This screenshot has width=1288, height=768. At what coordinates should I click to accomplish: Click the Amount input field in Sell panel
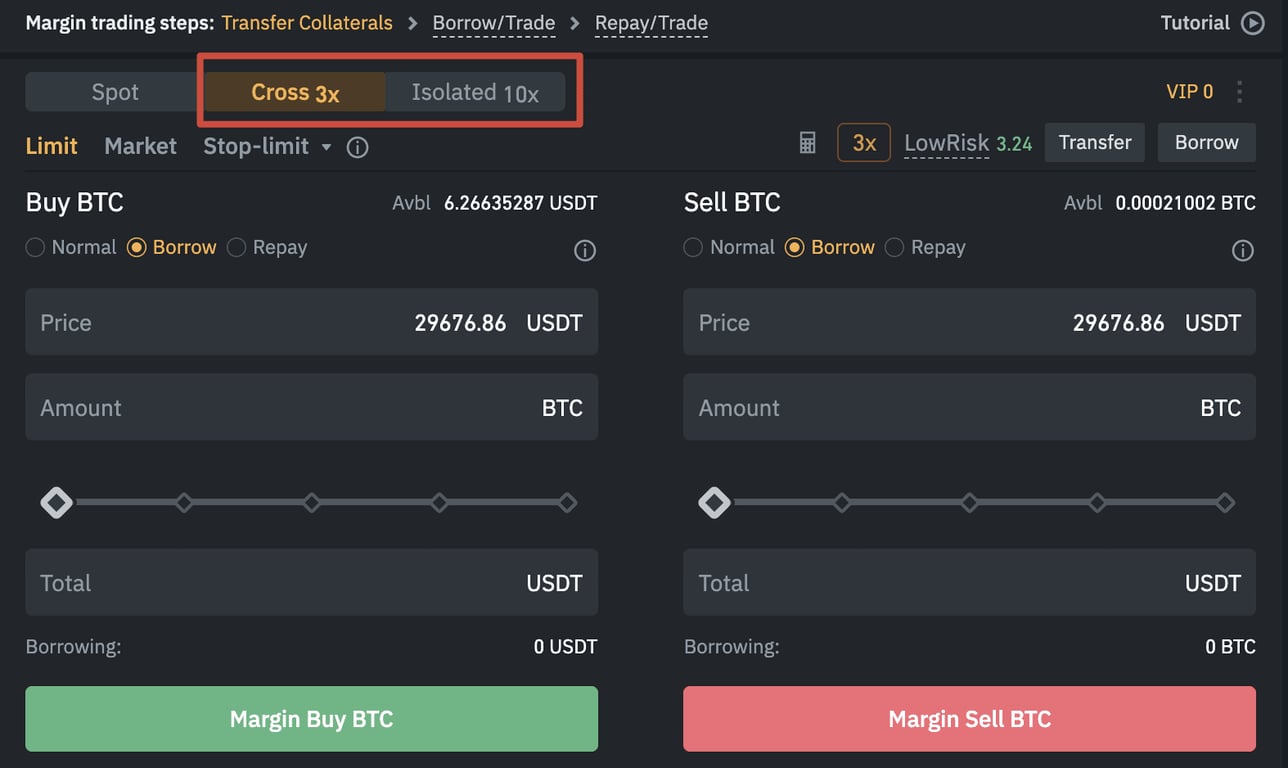click(x=969, y=407)
